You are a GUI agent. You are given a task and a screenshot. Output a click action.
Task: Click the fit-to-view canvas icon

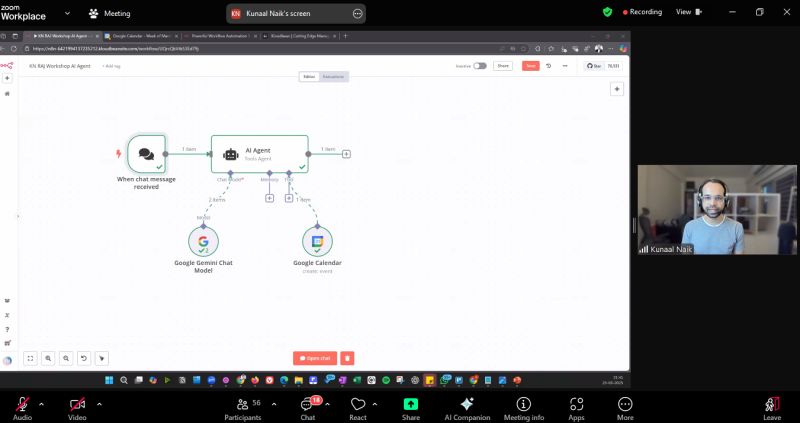30,358
